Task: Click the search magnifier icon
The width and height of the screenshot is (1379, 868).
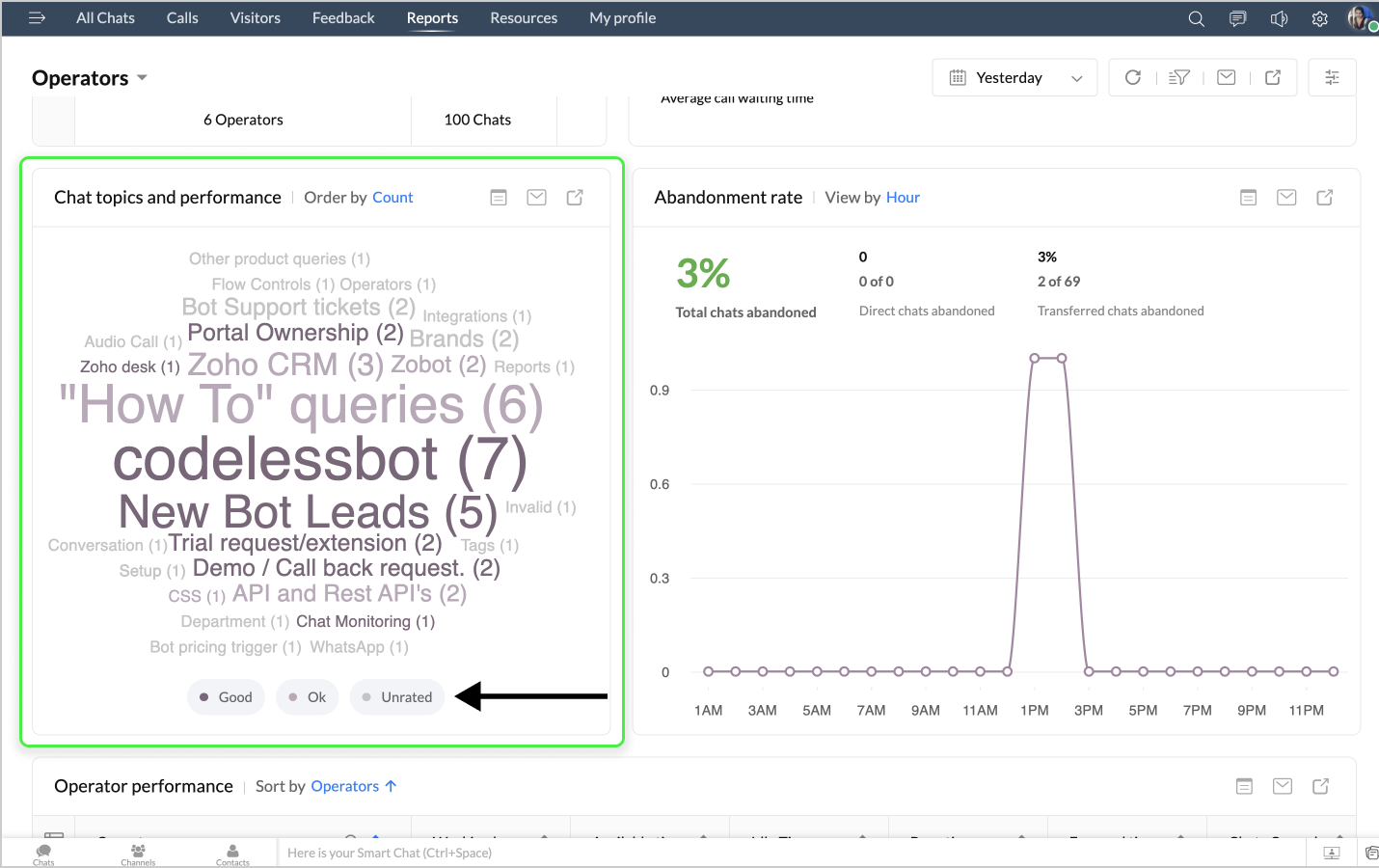Action: pos(1196,18)
